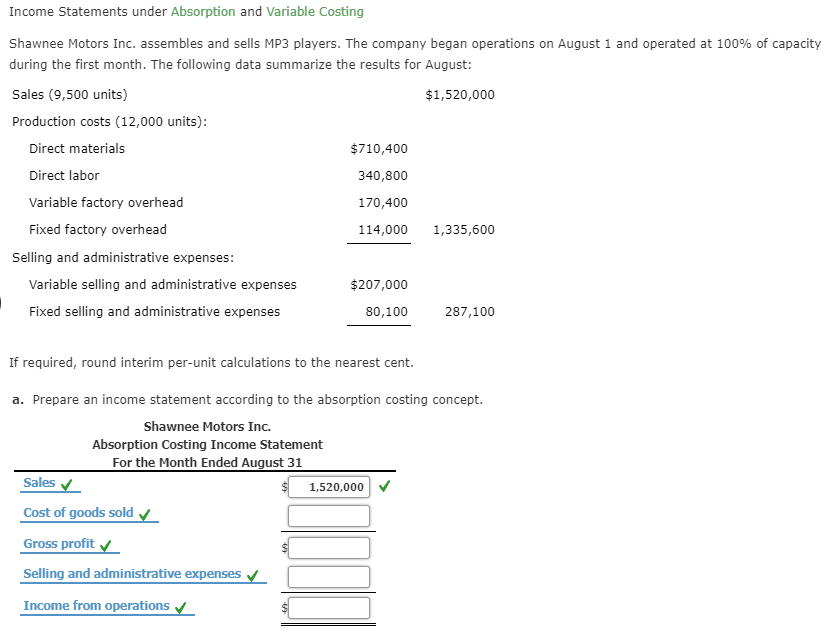Click the $1,520,000 sales figure in the data table

click(460, 95)
